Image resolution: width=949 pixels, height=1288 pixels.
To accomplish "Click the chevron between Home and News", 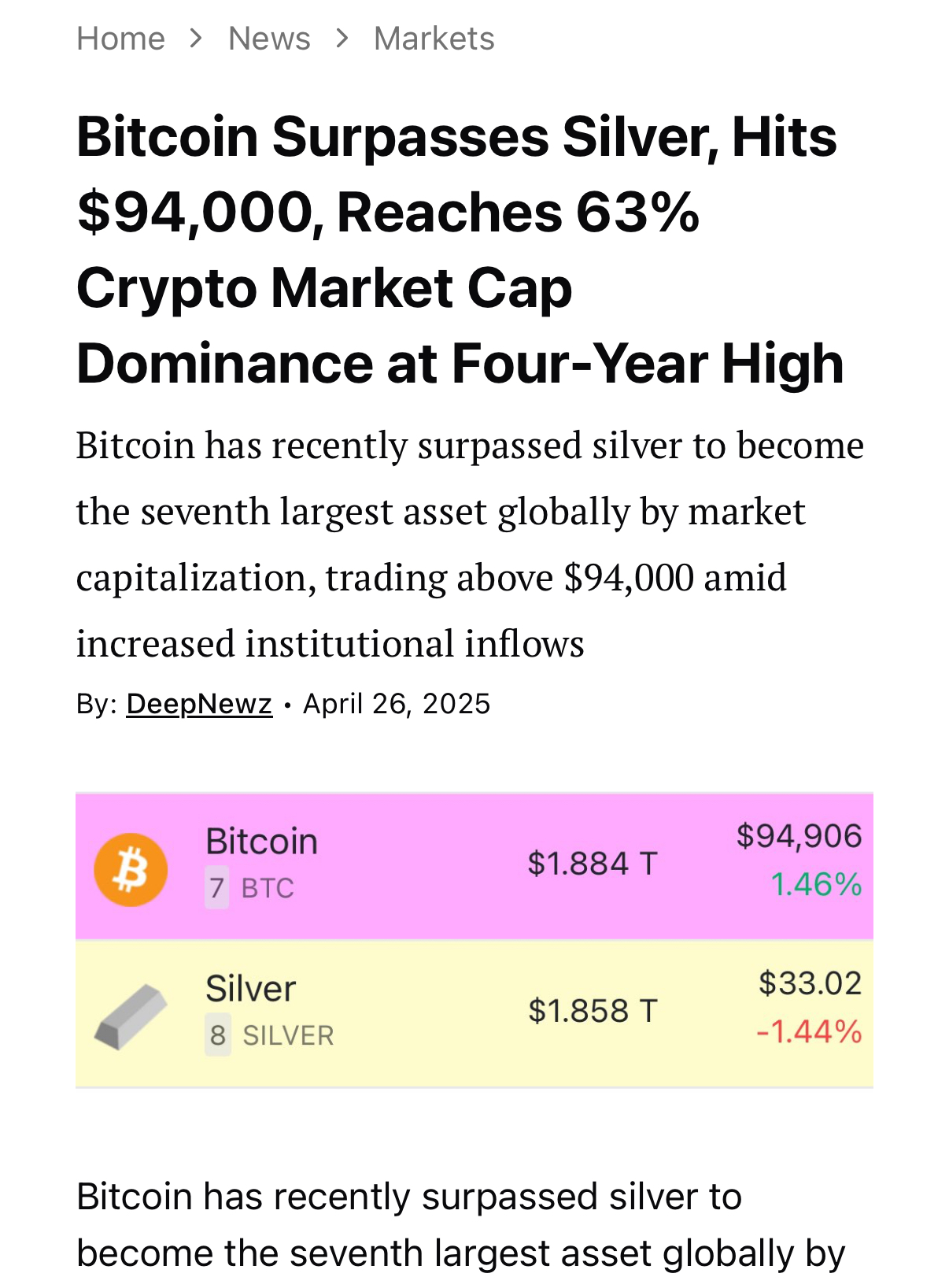I will [196, 38].
